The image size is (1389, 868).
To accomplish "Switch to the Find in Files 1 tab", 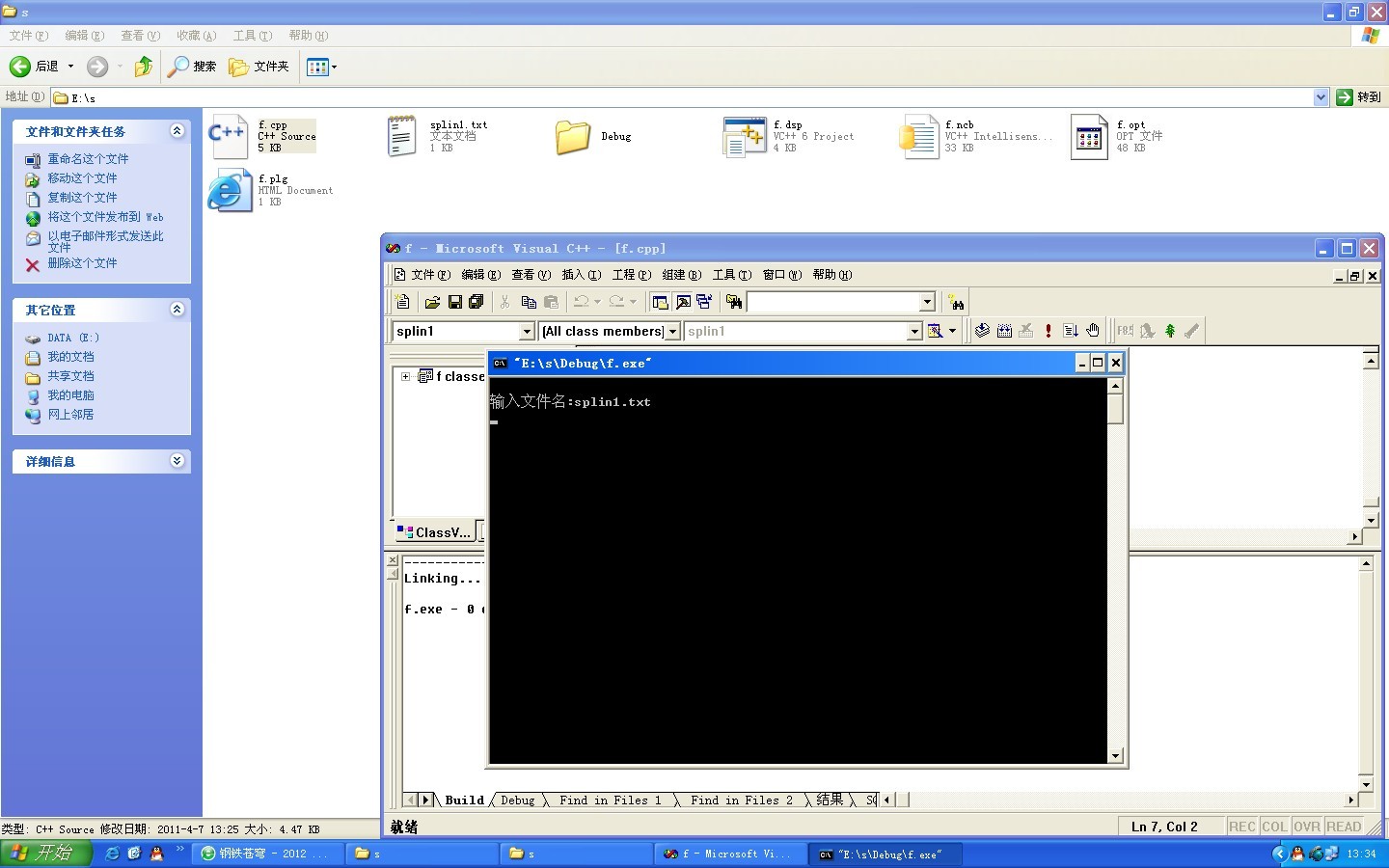I will (x=611, y=800).
